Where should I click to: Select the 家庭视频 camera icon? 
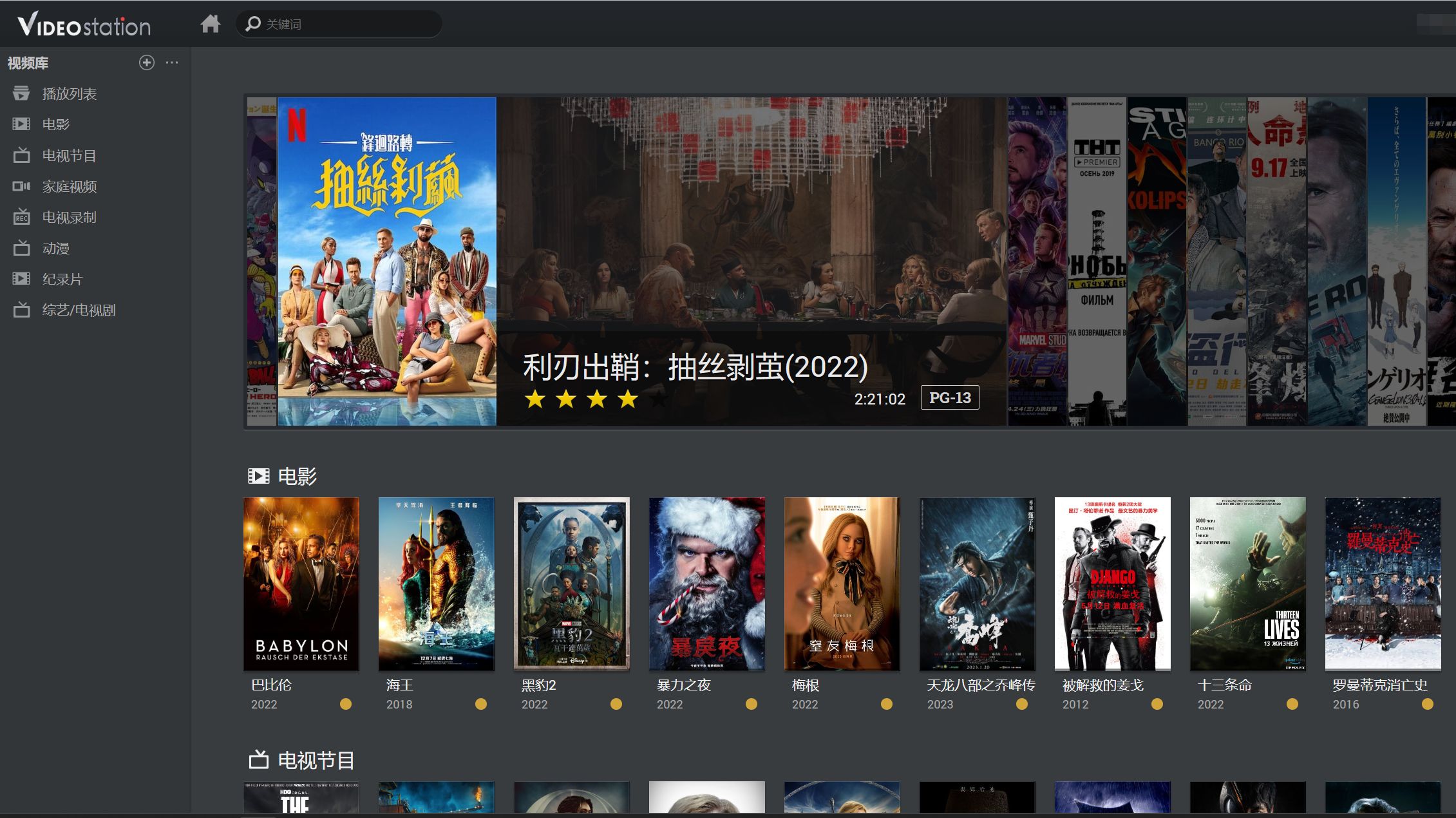click(x=21, y=186)
